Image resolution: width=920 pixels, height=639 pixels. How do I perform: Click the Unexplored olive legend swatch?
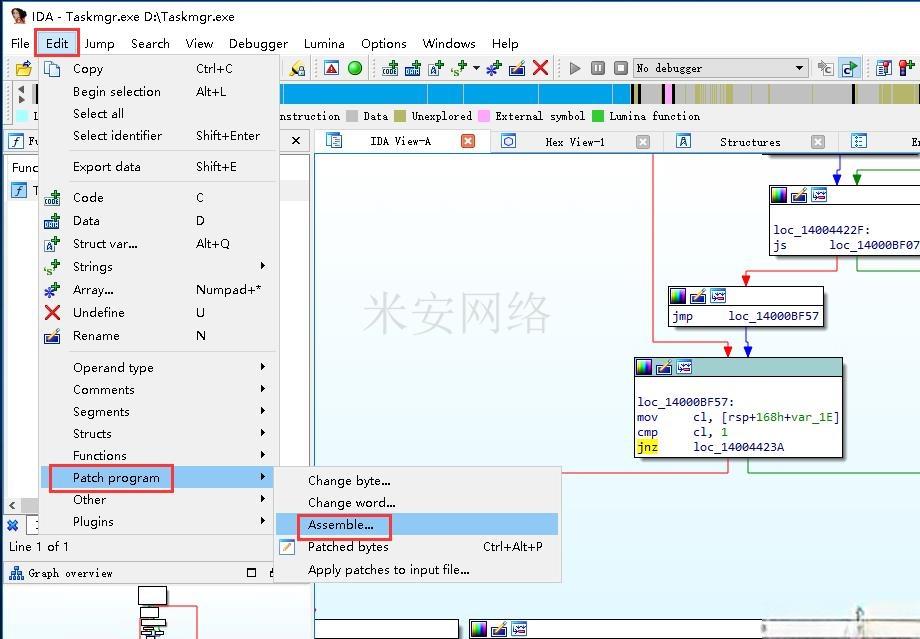point(400,116)
